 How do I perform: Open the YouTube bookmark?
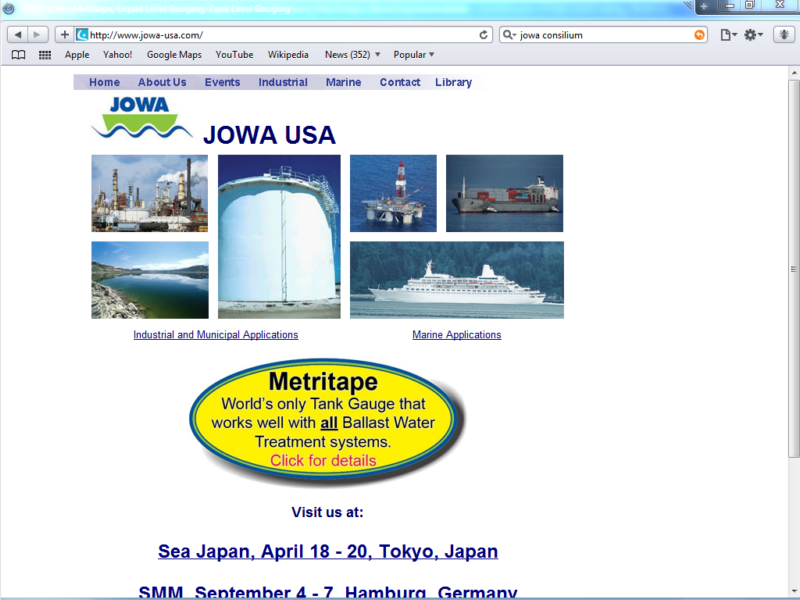(234, 55)
